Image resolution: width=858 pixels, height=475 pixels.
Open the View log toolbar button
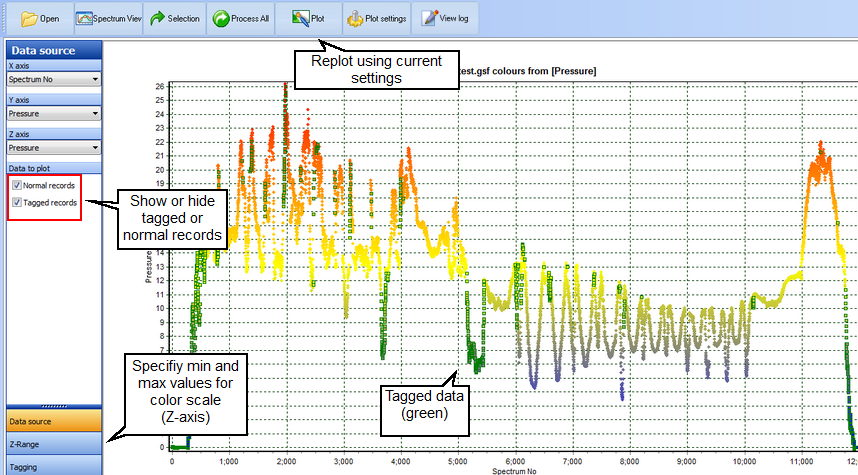444,18
